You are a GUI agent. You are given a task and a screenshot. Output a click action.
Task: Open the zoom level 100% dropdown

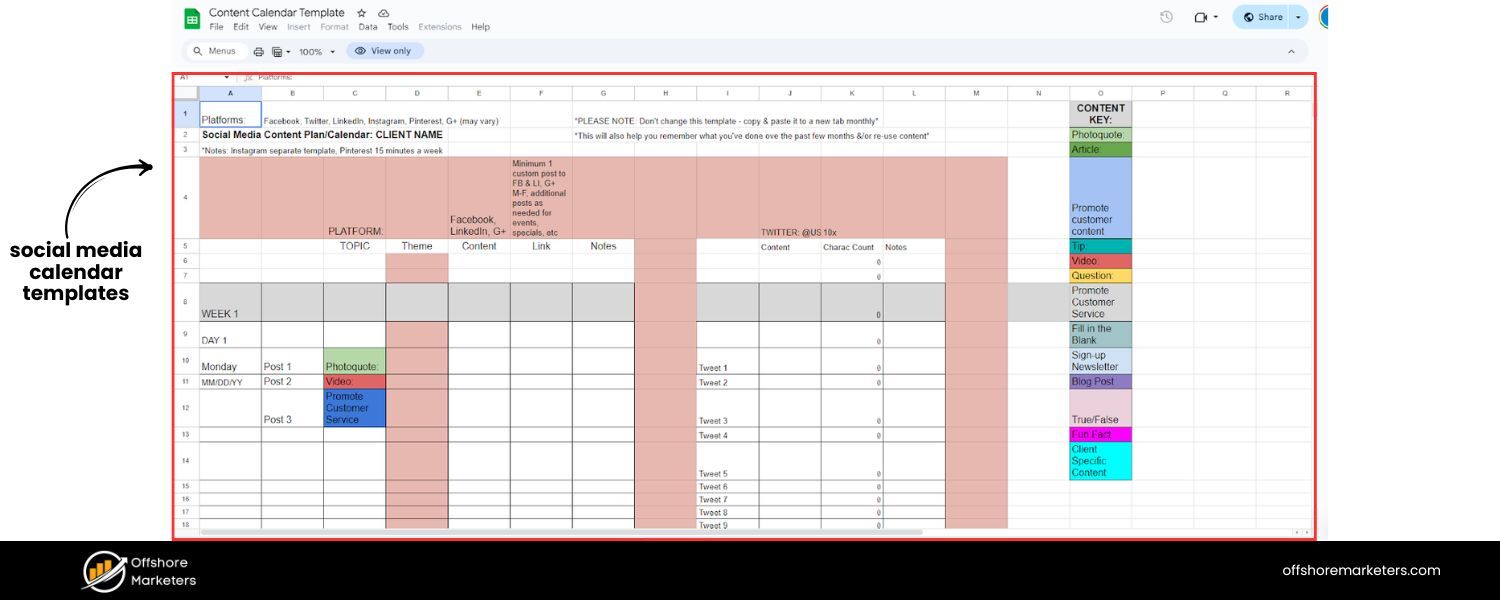pyautogui.click(x=317, y=50)
